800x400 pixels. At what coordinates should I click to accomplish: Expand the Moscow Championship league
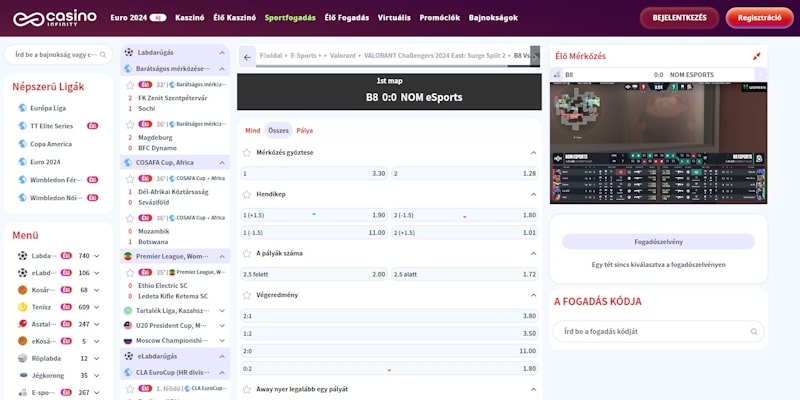pyautogui.click(x=222, y=340)
